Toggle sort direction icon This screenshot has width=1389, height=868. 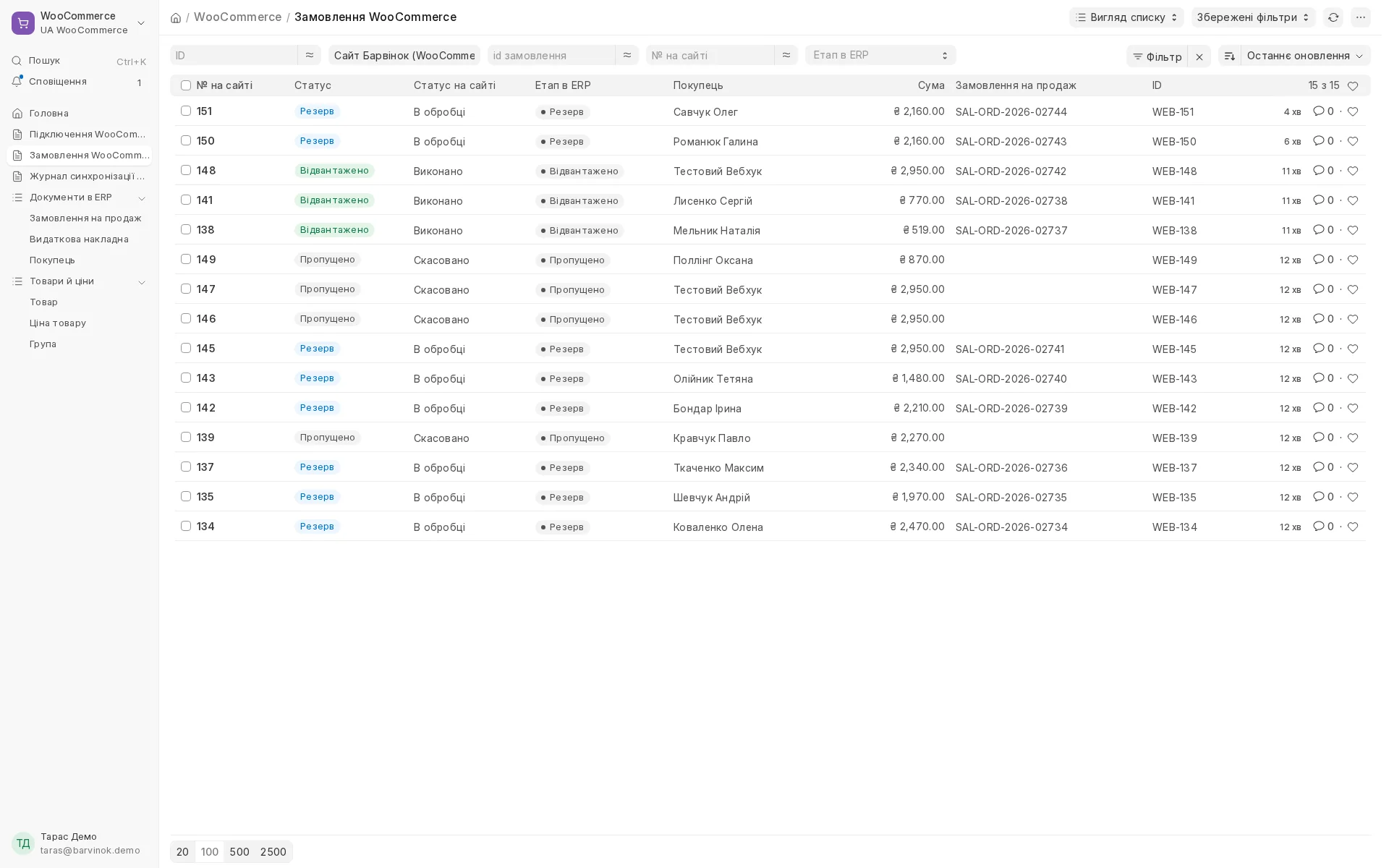pyautogui.click(x=1230, y=56)
